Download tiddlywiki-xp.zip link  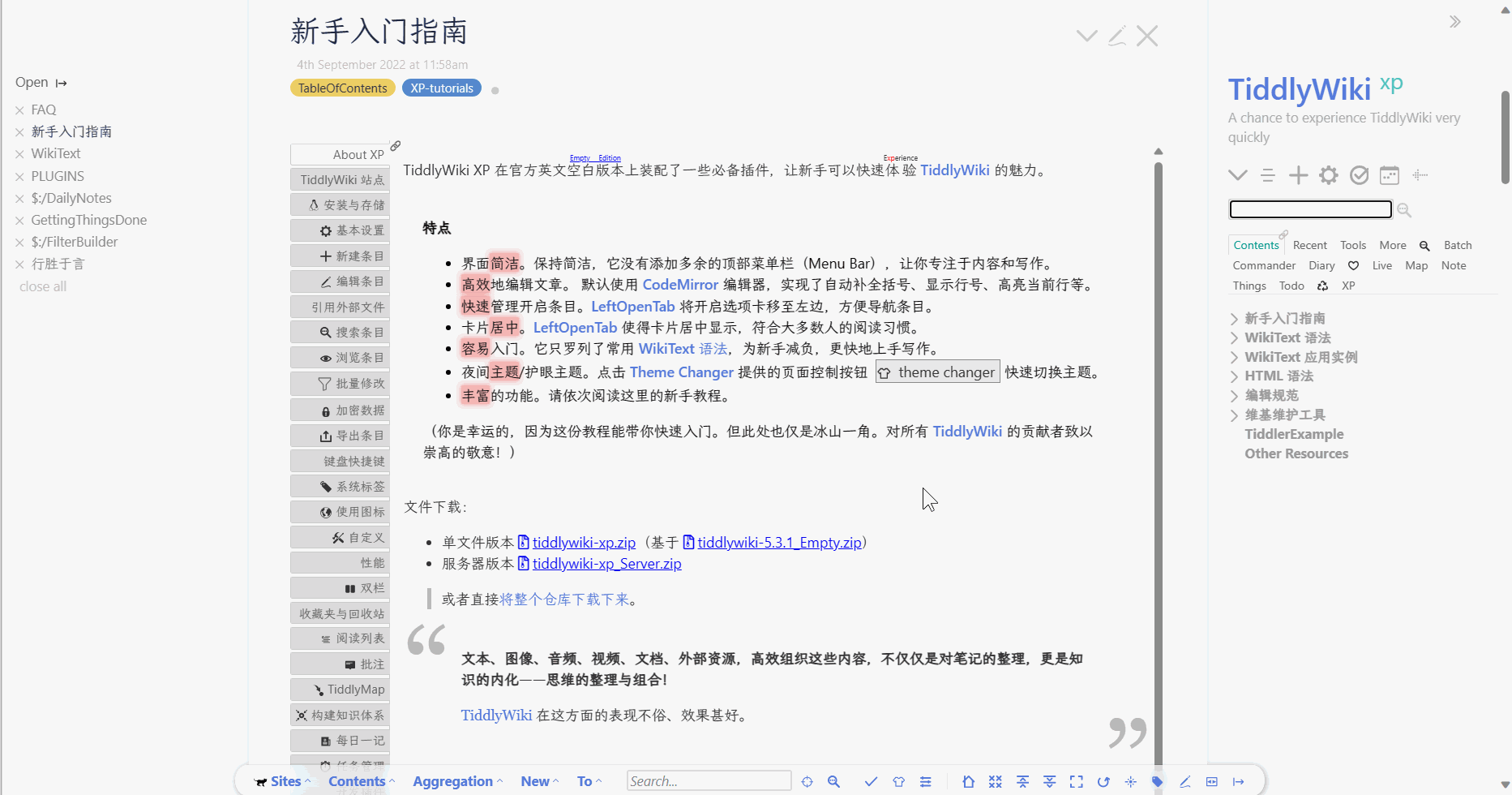(584, 543)
